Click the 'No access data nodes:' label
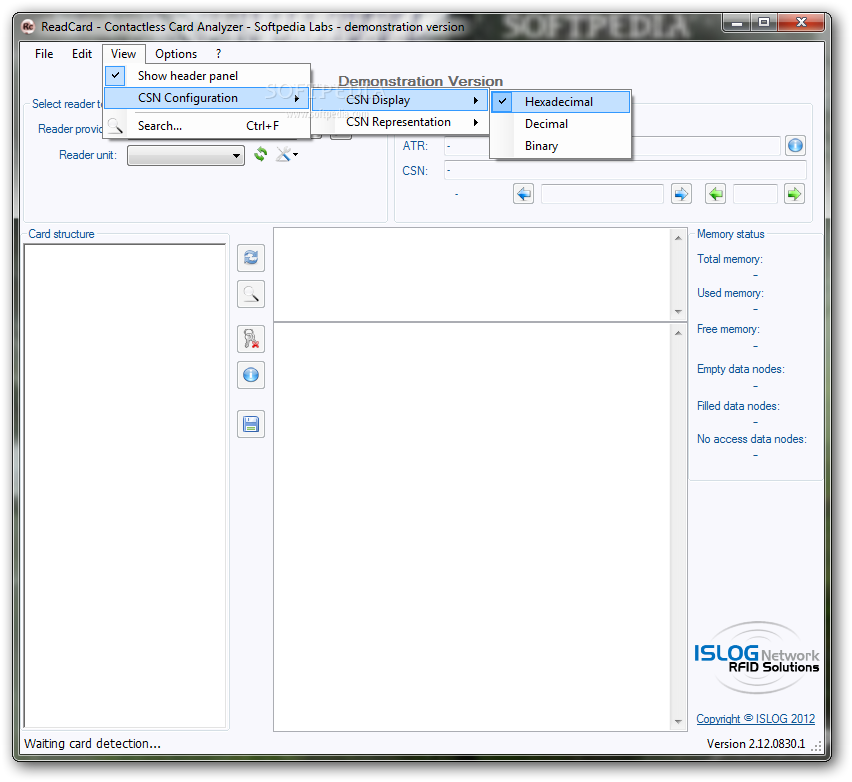 (x=751, y=439)
